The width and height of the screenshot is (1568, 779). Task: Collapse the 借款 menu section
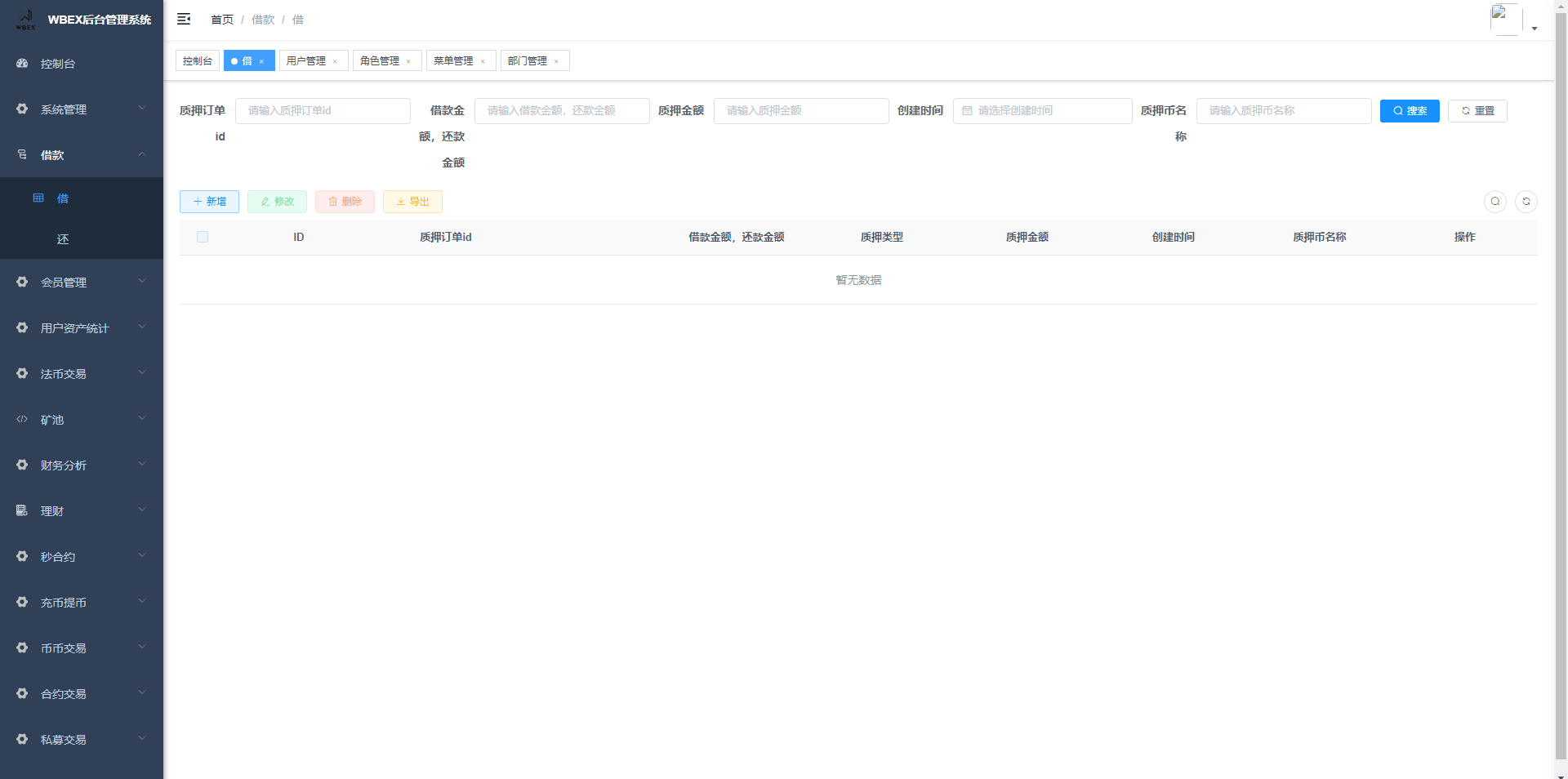pos(82,155)
